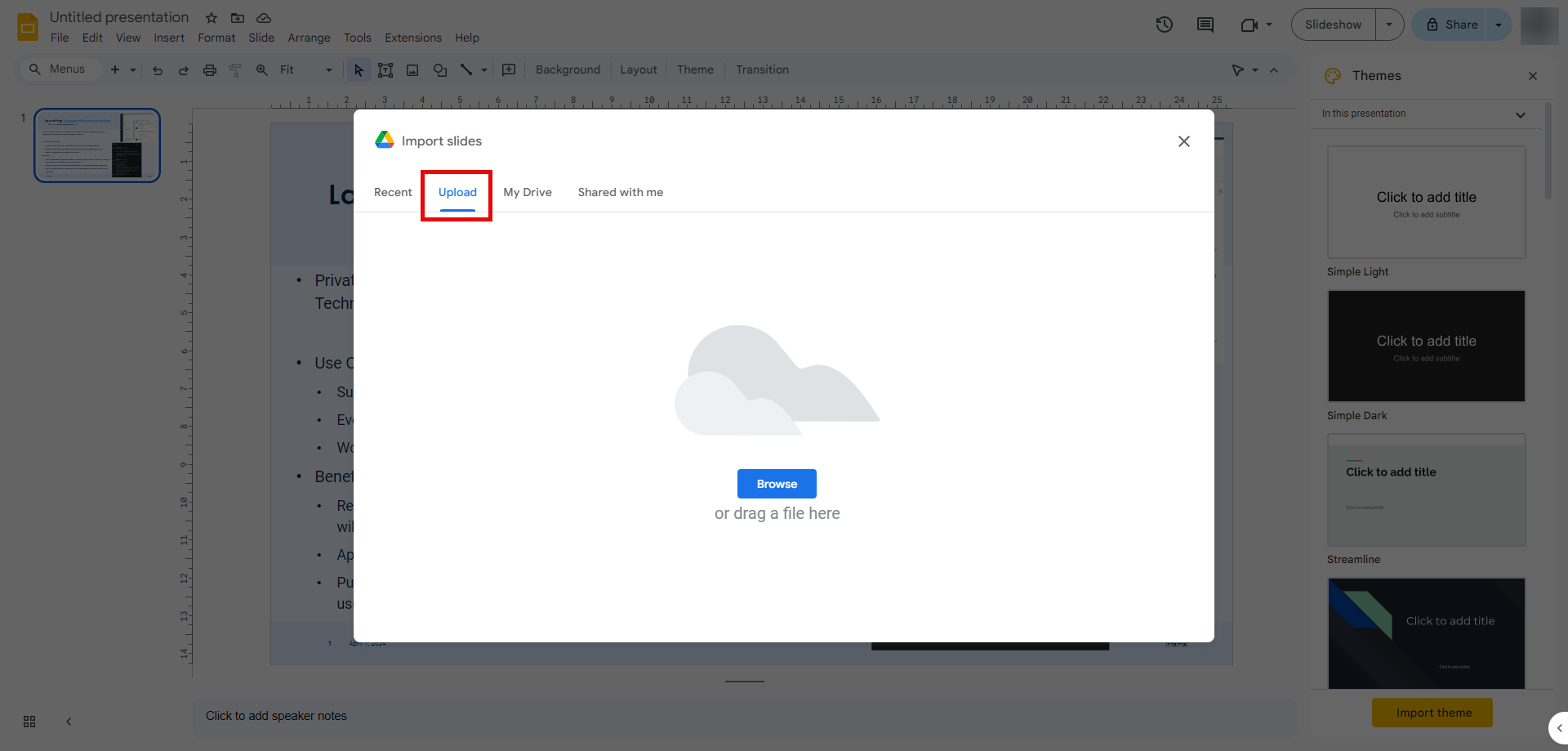The height and width of the screenshot is (751, 1568).
Task: Open version history via the clock icon
Action: tap(1164, 25)
